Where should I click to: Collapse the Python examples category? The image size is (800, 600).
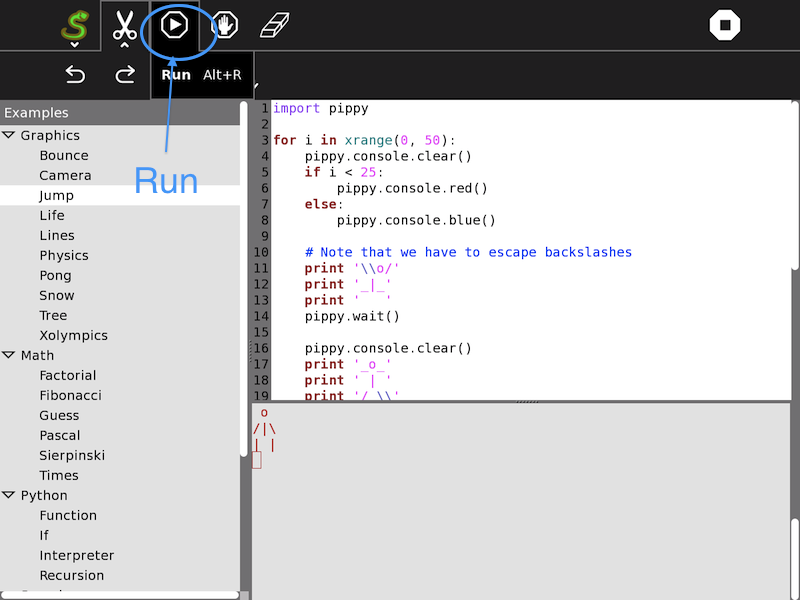[9, 495]
